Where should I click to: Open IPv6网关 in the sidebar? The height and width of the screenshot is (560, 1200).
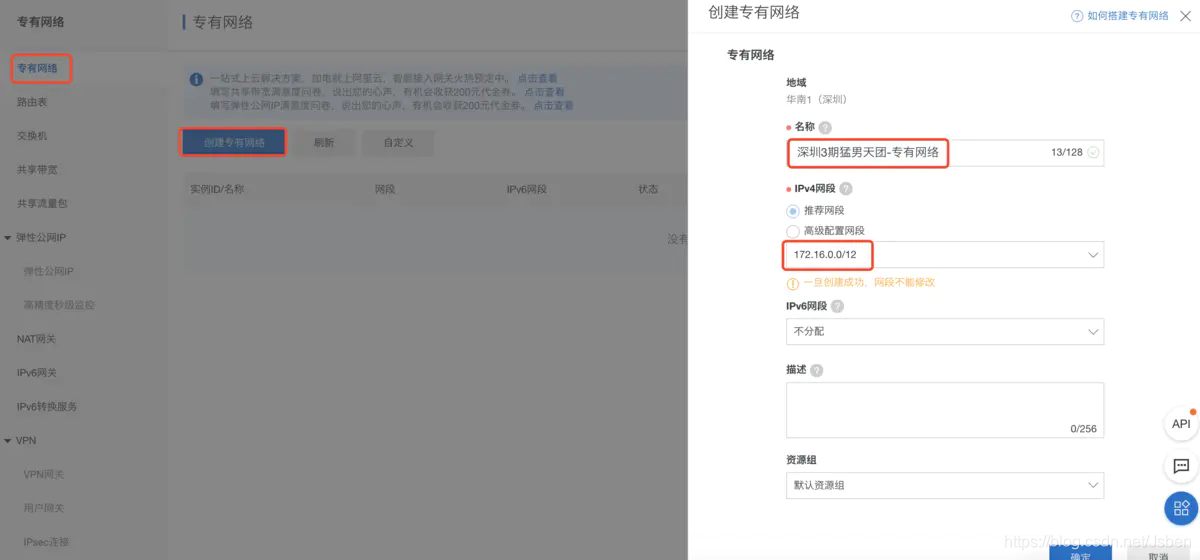[37, 373]
